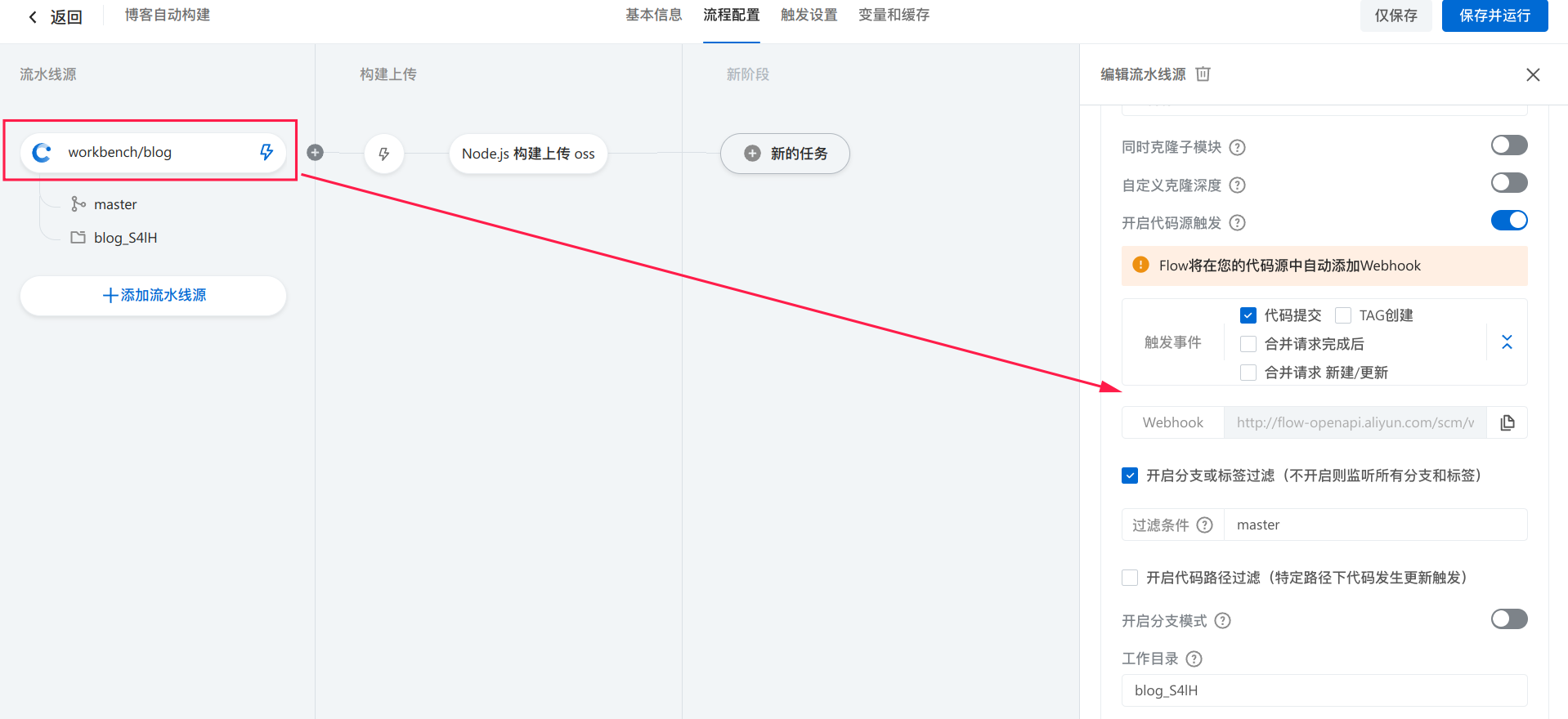
Task: Click help icon next to 开启分支模式
Action: tap(1222, 621)
